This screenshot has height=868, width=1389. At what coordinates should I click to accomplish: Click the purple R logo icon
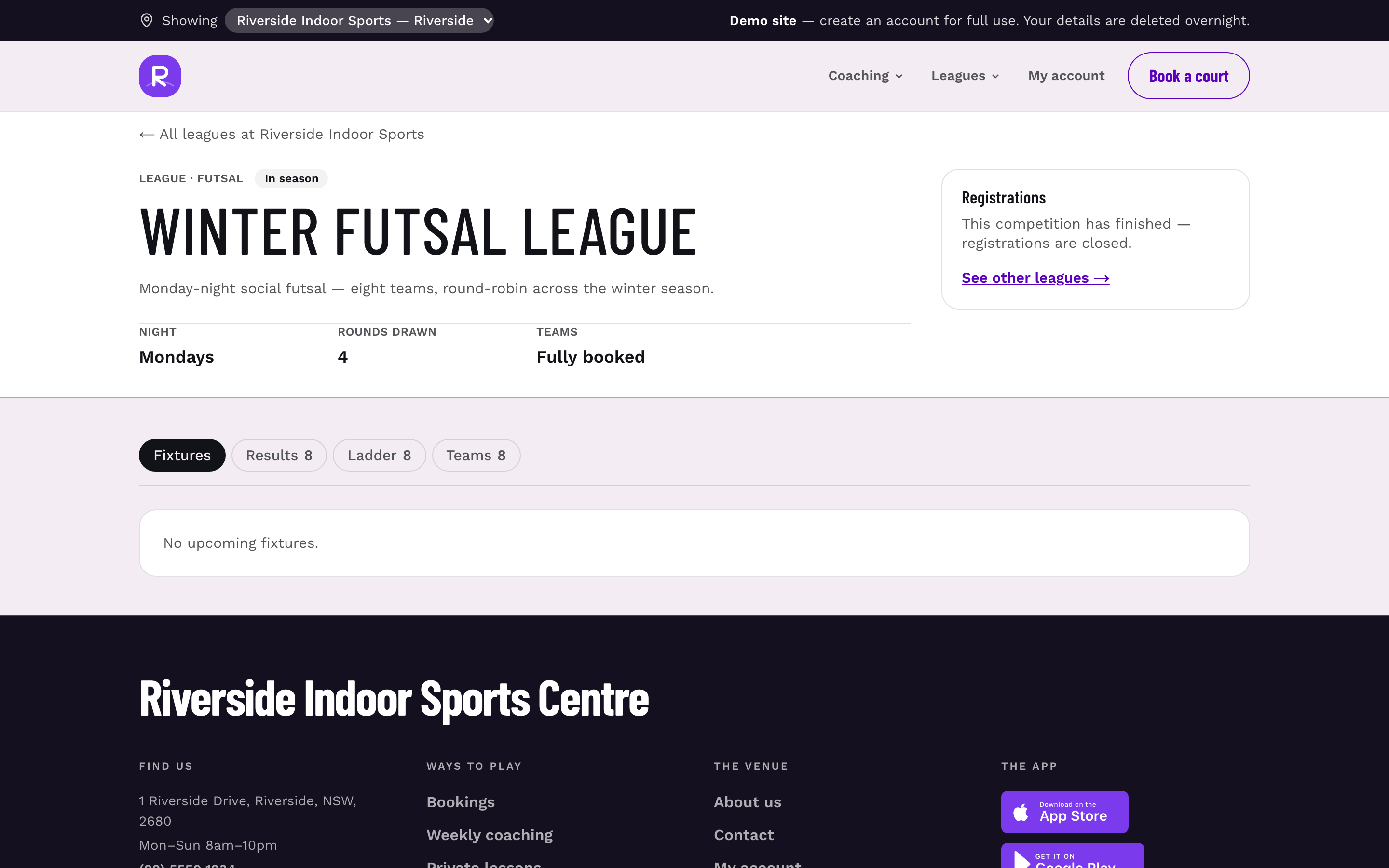pyautogui.click(x=160, y=76)
